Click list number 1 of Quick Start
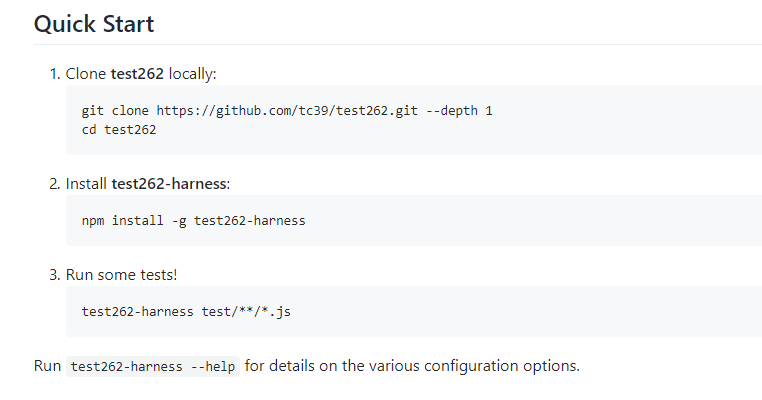This screenshot has height=400, width=762. tap(55, 74)
